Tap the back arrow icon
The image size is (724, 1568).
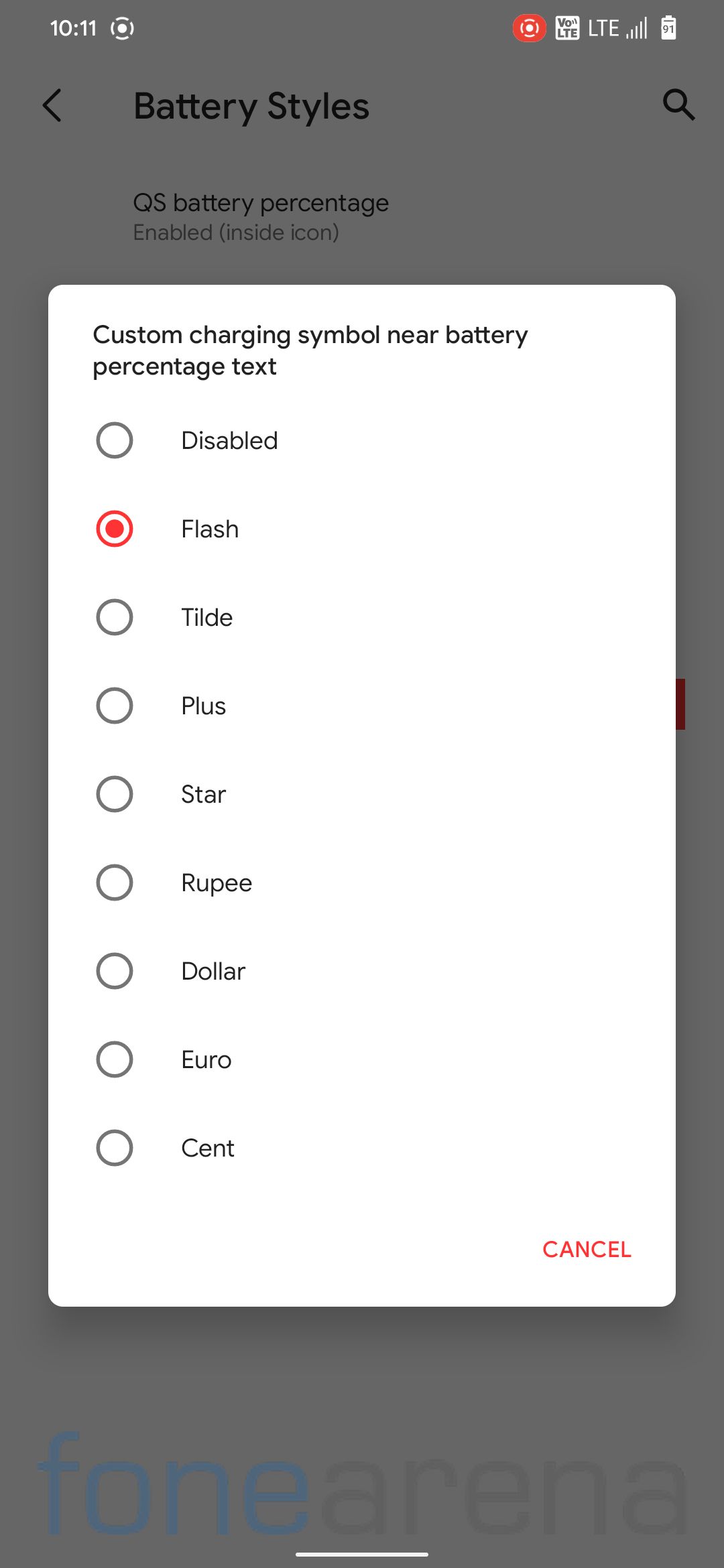point(52,105)
